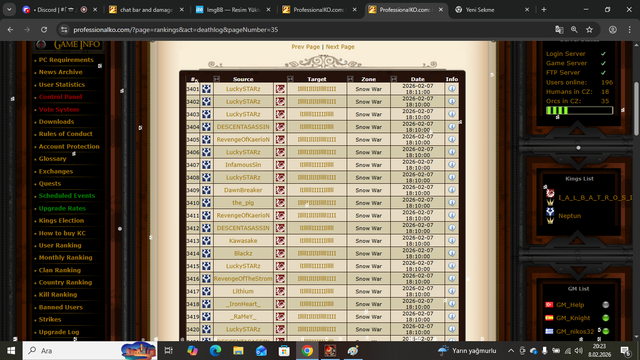Open Chrome three-dot menu
640x360 pixels.
630,29
